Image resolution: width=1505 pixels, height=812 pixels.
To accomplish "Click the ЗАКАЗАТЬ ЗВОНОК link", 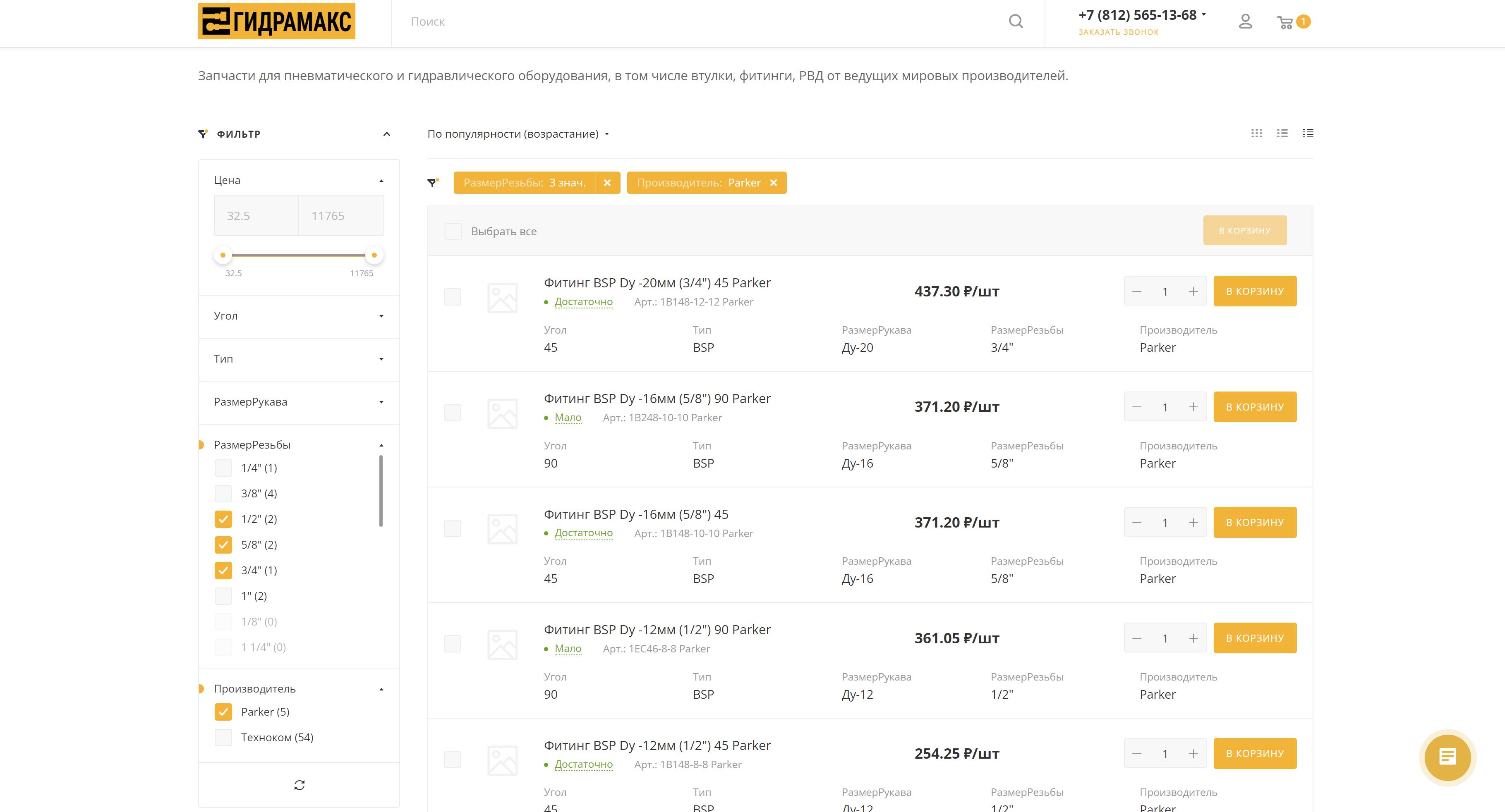I will [x=1118, y=32].
